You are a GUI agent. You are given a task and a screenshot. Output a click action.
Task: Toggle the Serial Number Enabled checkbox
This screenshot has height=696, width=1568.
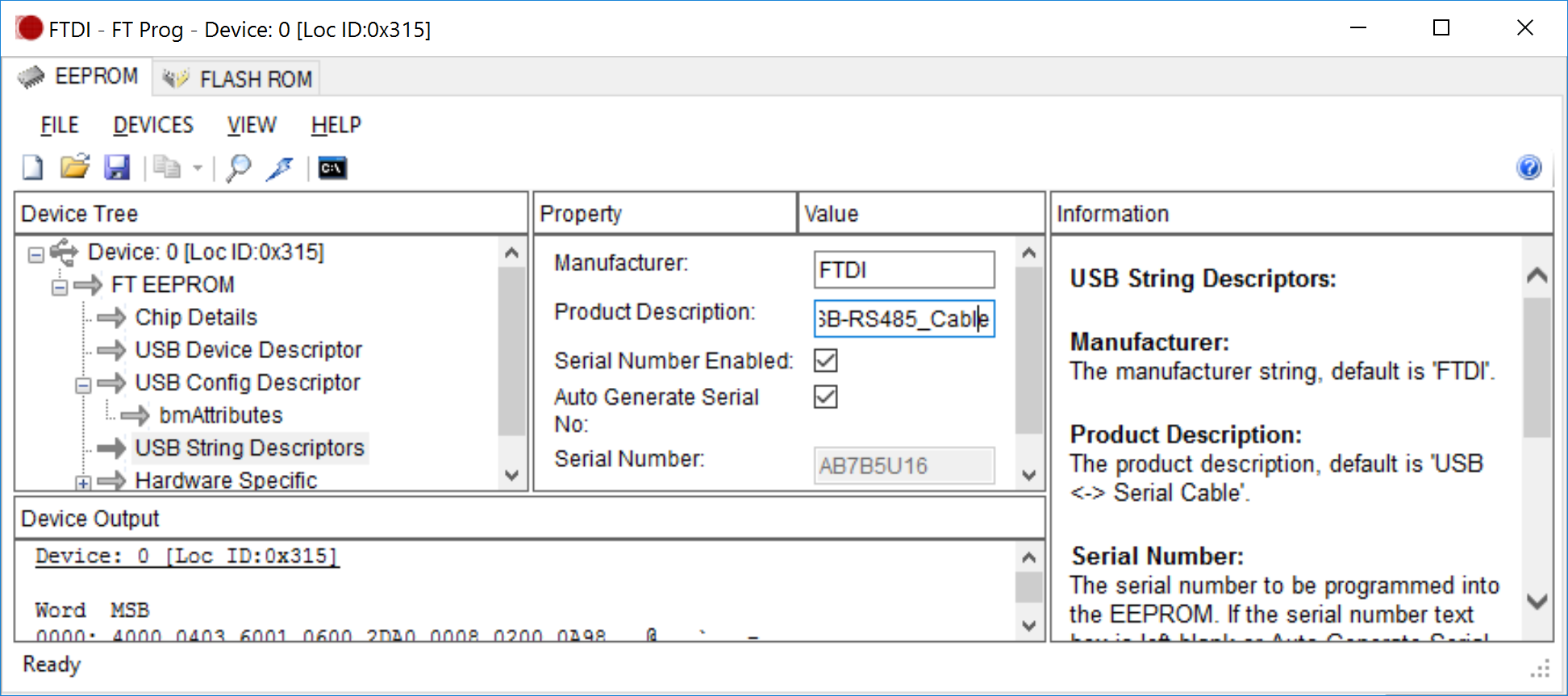(x=825, y=361)
